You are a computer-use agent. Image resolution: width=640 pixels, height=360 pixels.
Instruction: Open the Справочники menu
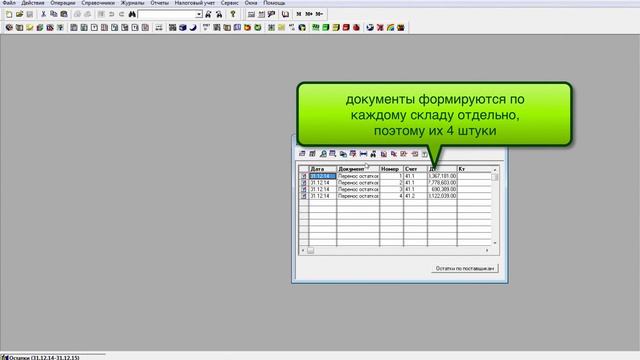click(98, 3)
